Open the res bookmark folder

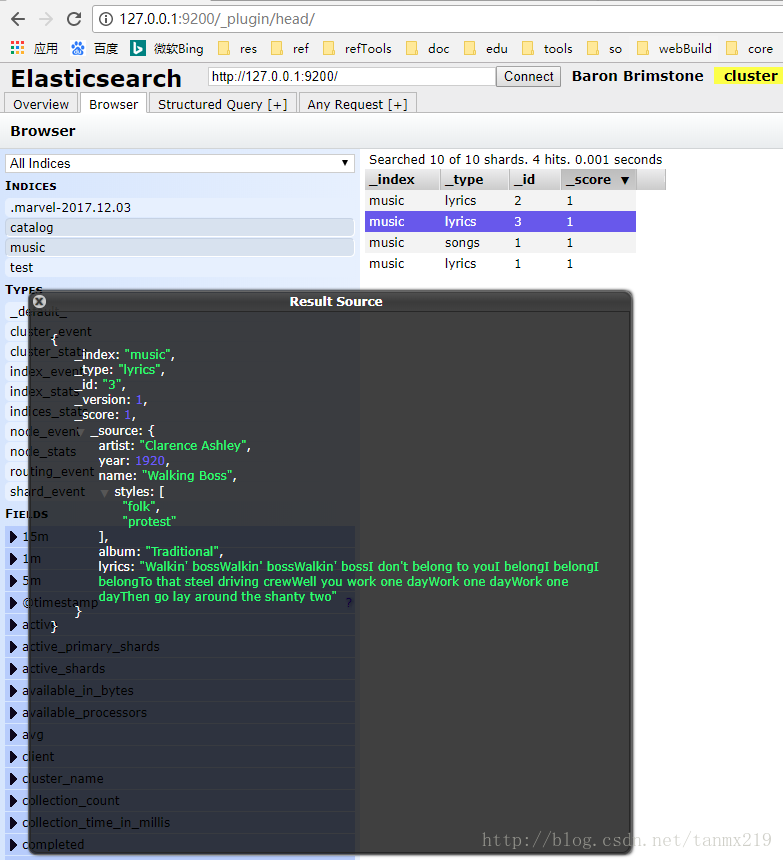pyautogui.click(x=237, y=48)
